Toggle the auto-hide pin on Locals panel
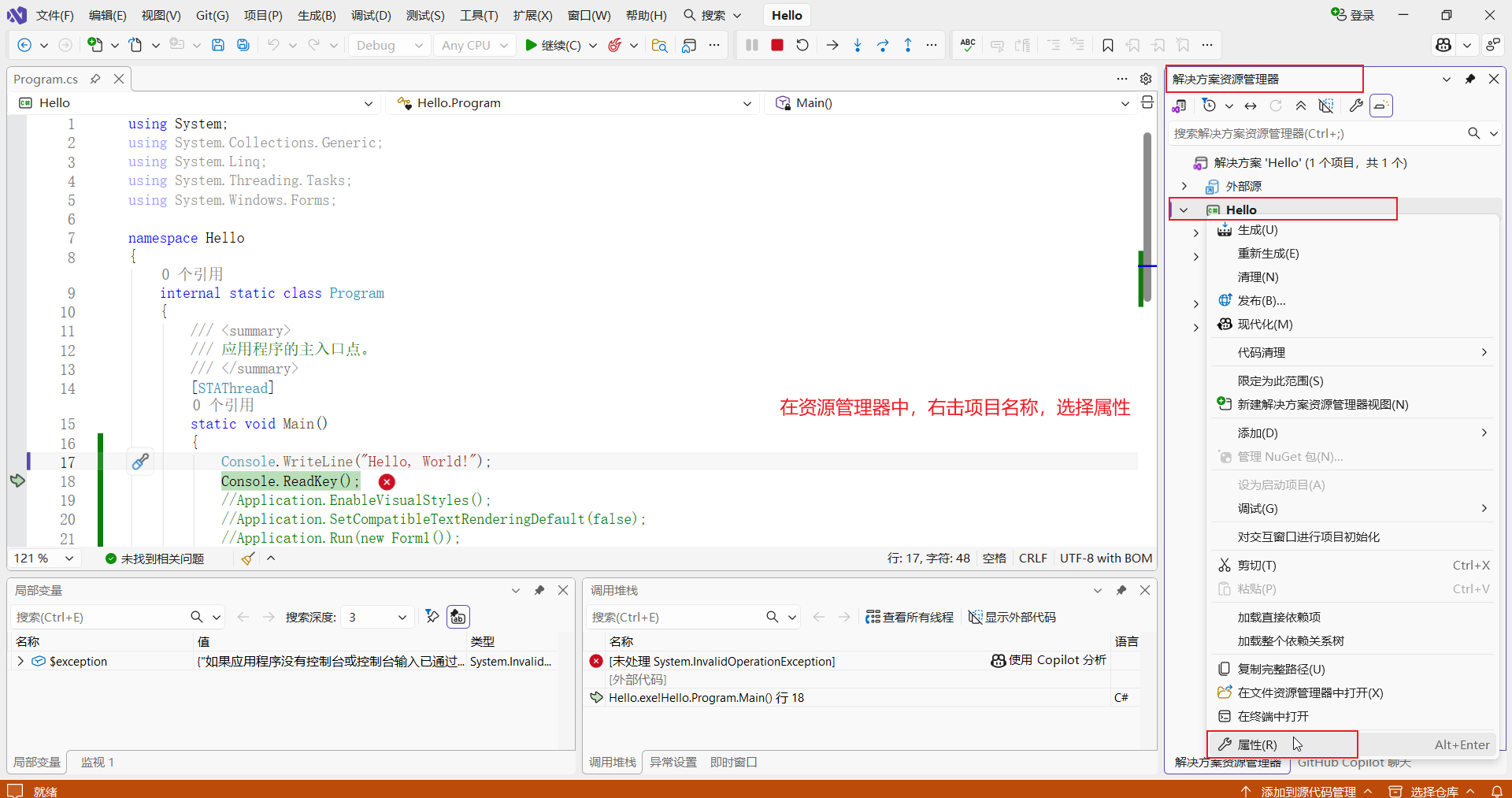 [x=539, y=590]
